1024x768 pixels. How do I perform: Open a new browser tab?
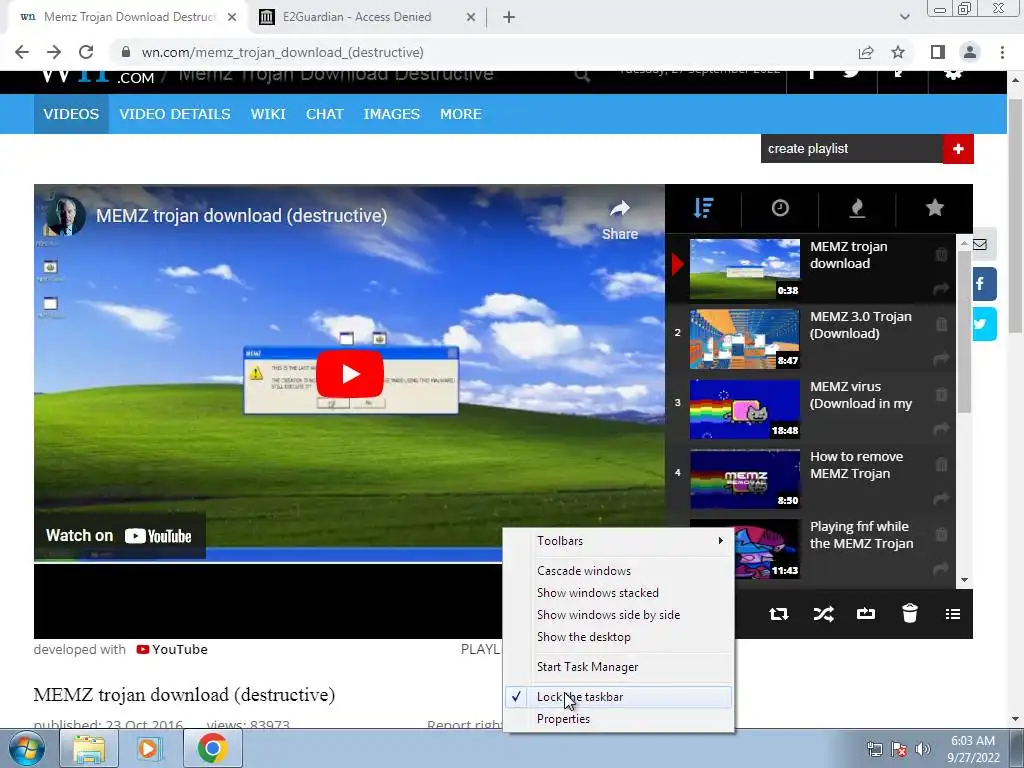pos(509,18)
